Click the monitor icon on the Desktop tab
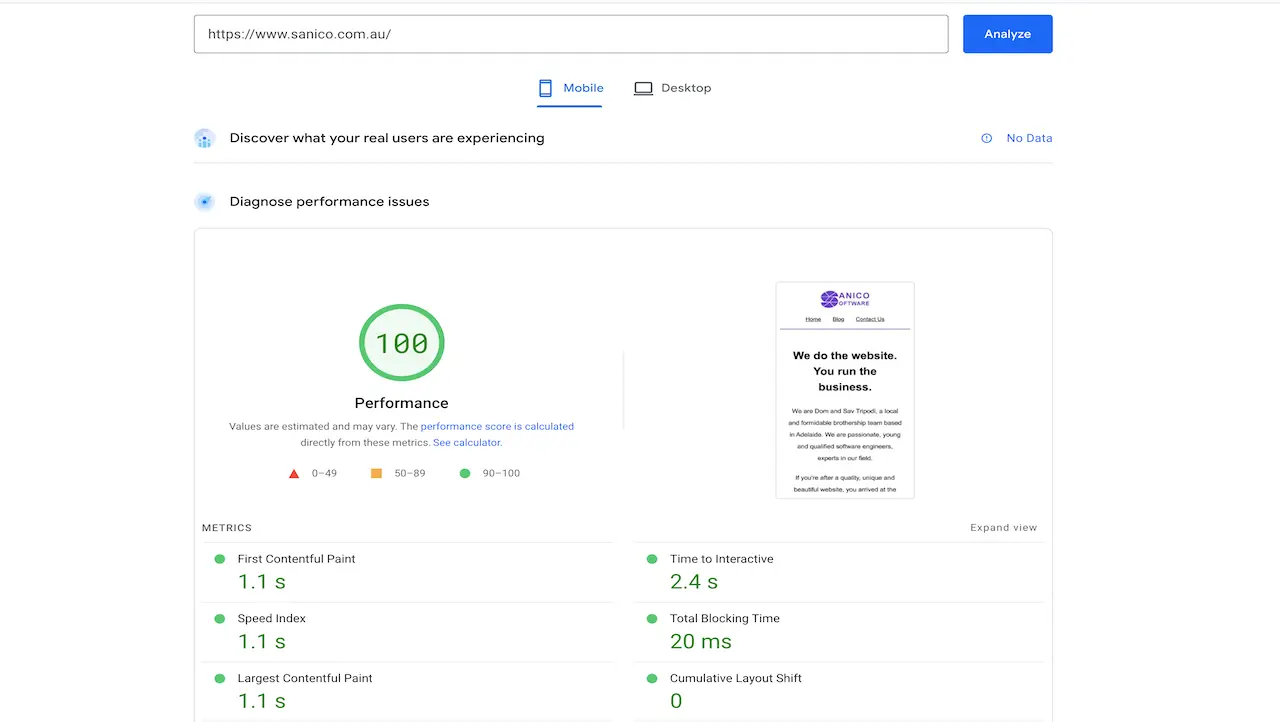The width and height of the screenshot is (1280, 722). (644, 88)
